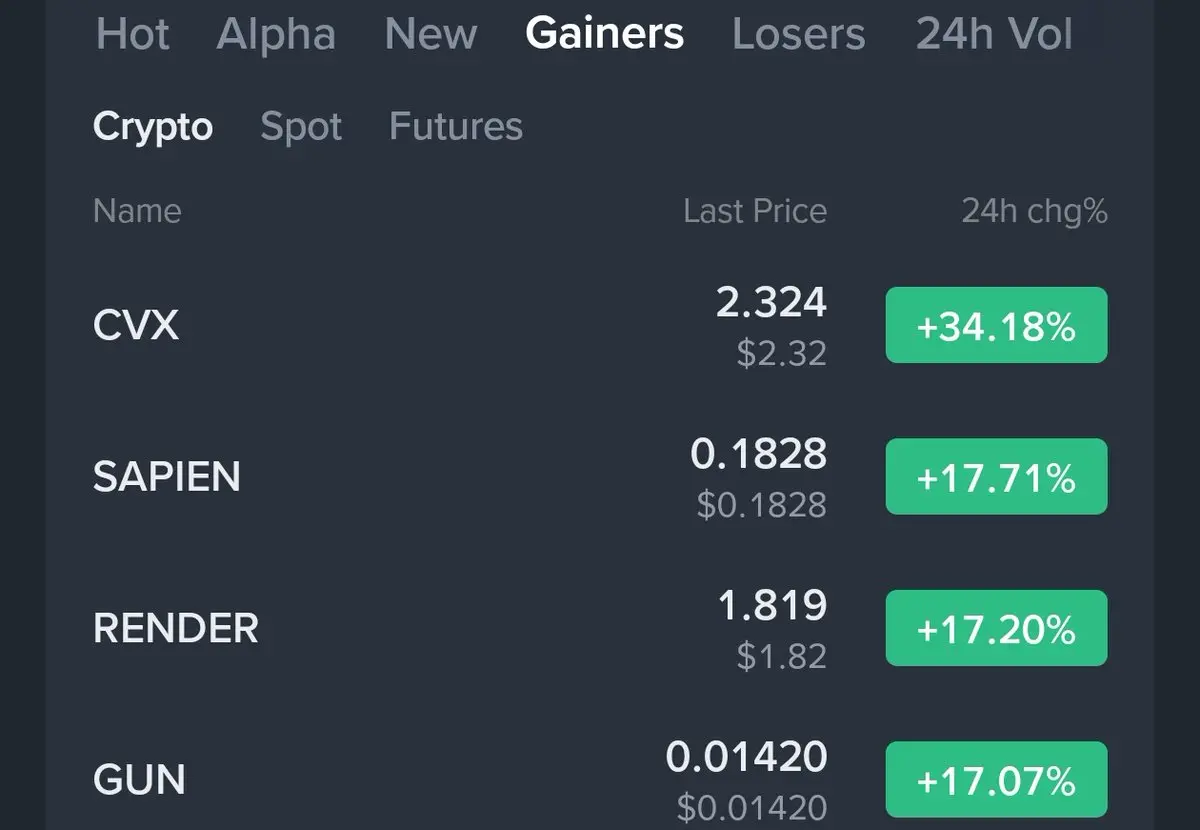Switch to the Losers tab

point(799,34)
